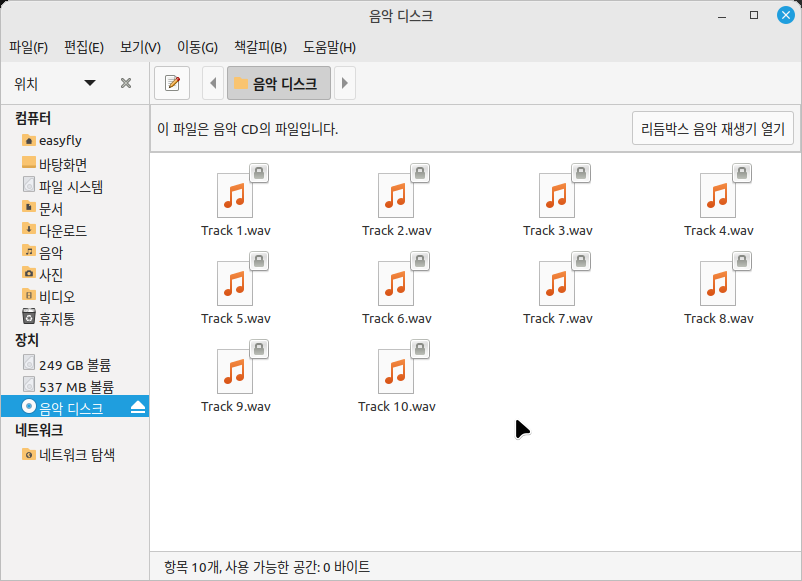Close the sidebar with the X icon
The height and width of the screenshot is (581, 802).
(x=126, y=83)
